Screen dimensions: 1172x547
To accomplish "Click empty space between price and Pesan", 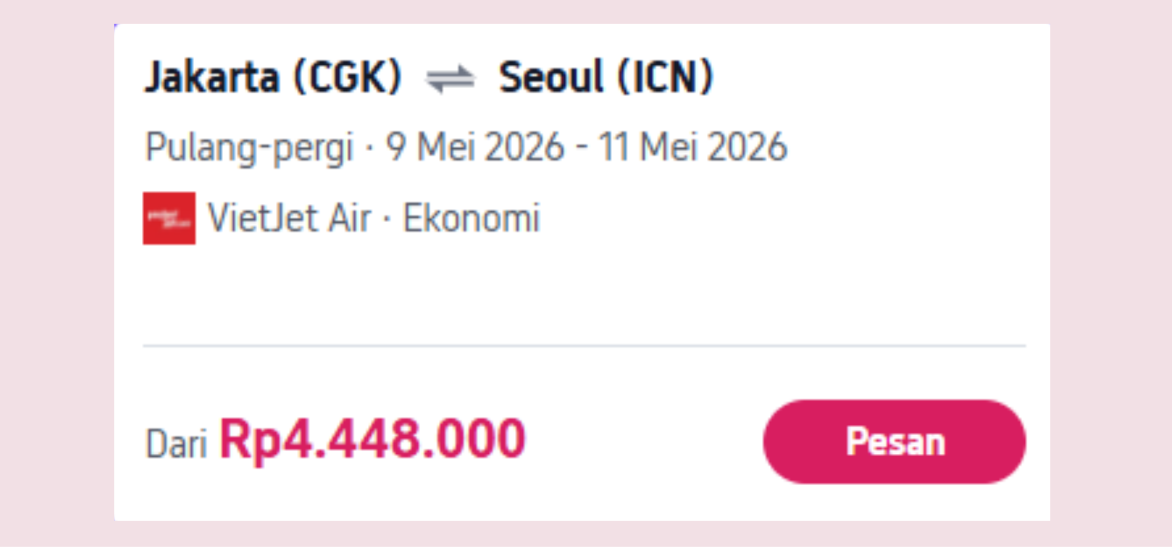I will point(644,442).
